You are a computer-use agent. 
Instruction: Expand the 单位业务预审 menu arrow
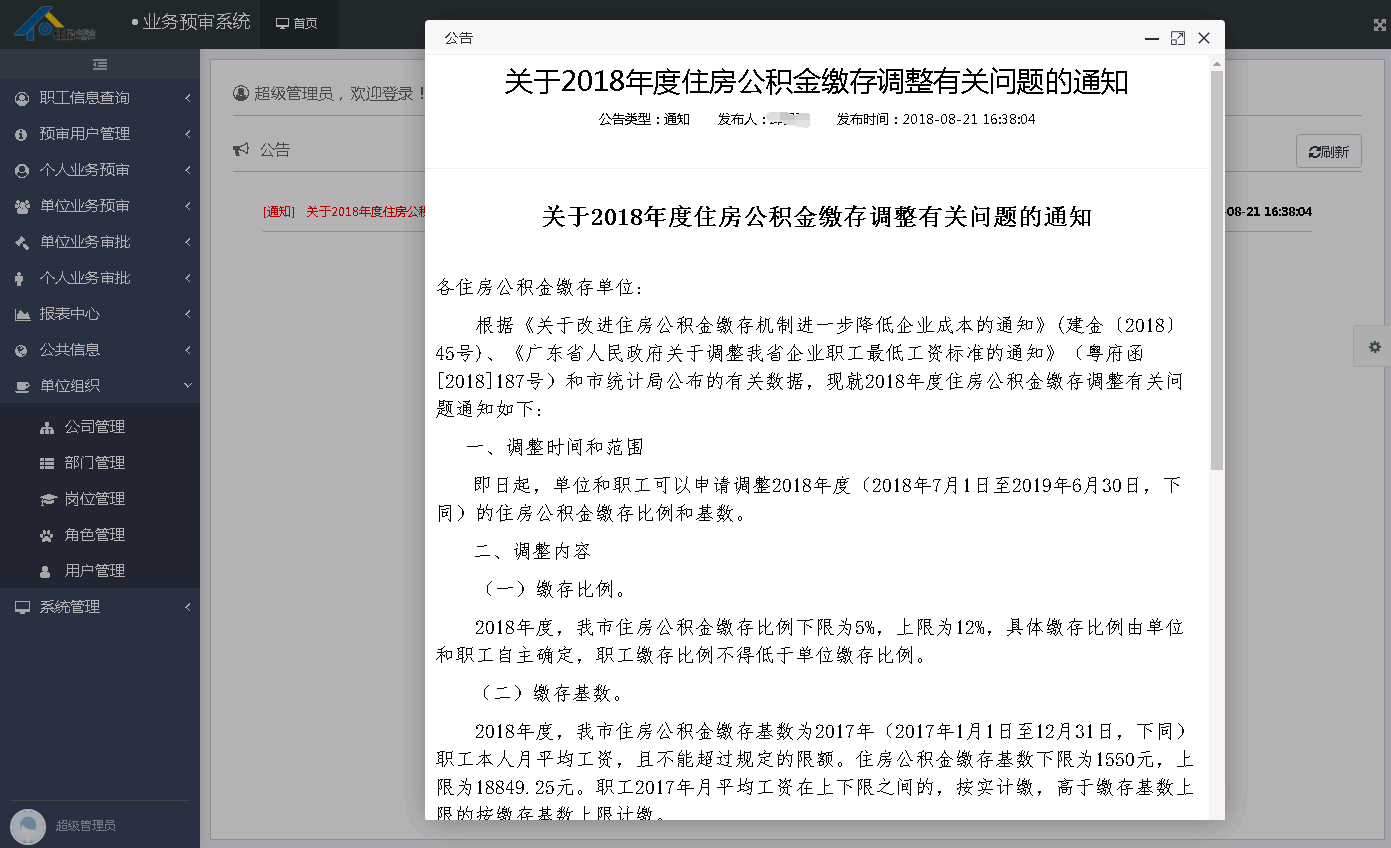187,206
